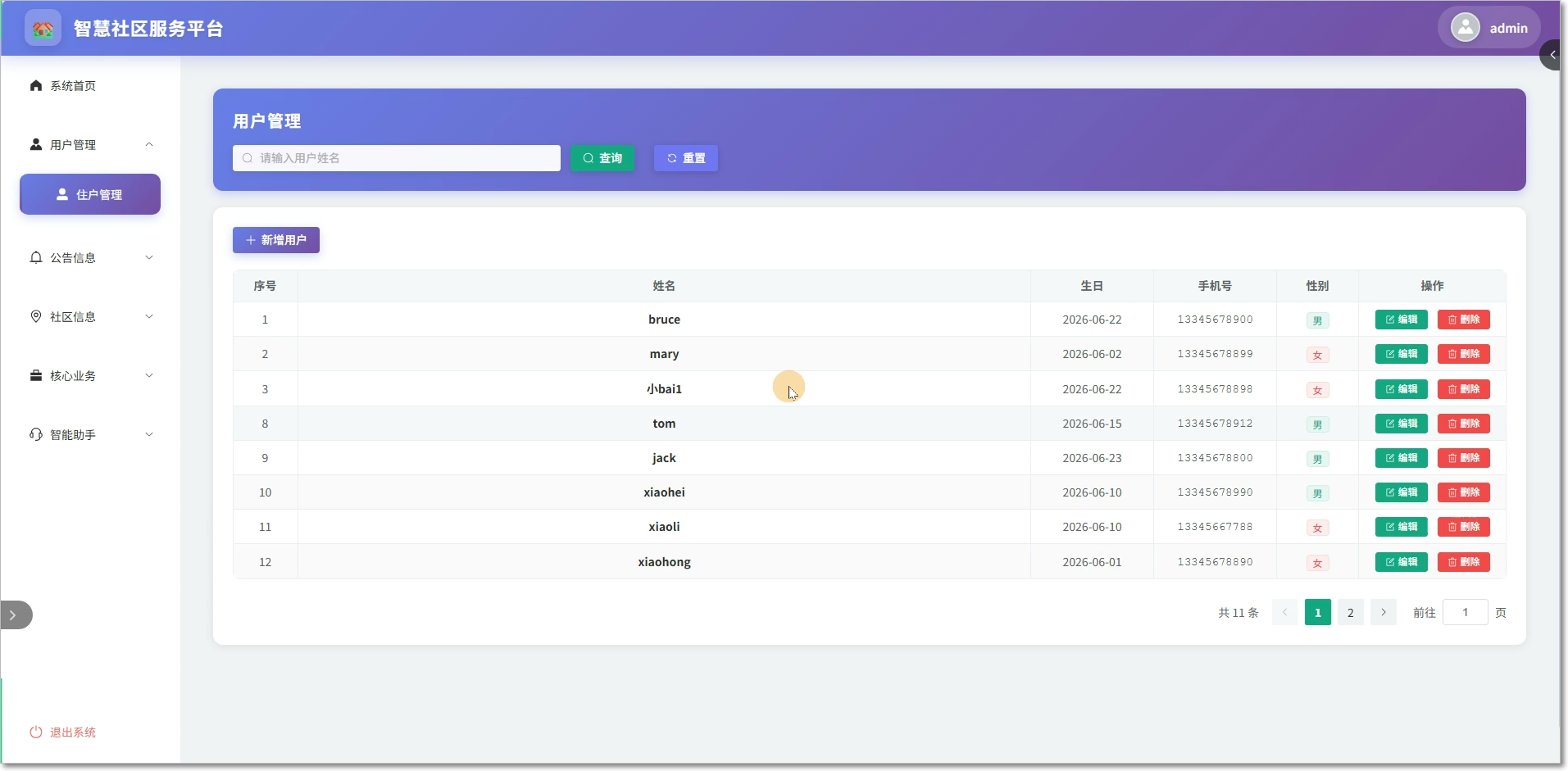Click the 新增用户 add button
1568x771 pixels.
tap(276, 240)
